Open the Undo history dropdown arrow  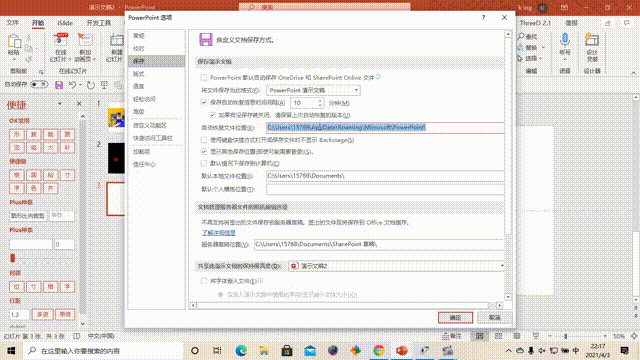[x=80, y=85]
